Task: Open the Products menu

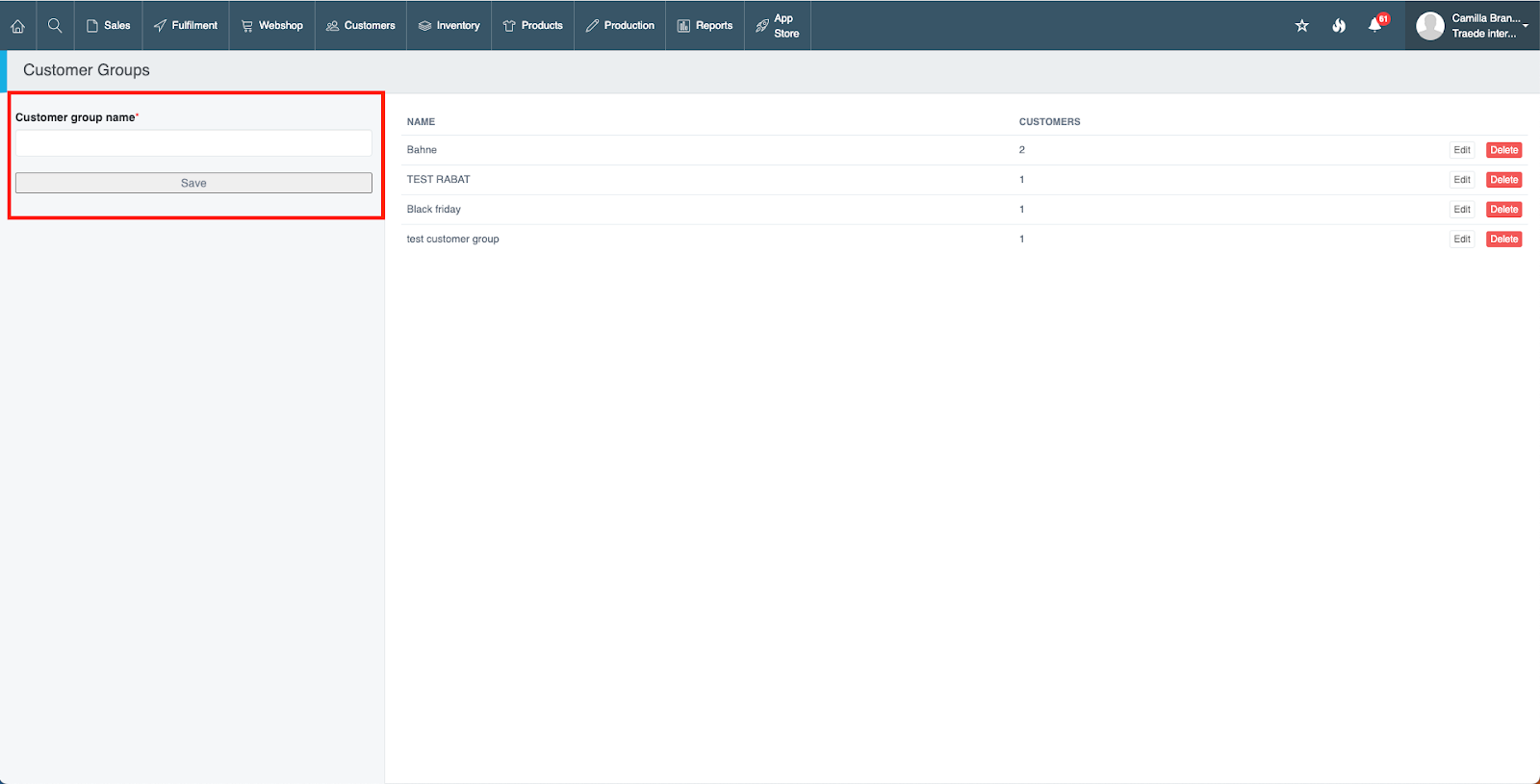Action: pos(532,26)
